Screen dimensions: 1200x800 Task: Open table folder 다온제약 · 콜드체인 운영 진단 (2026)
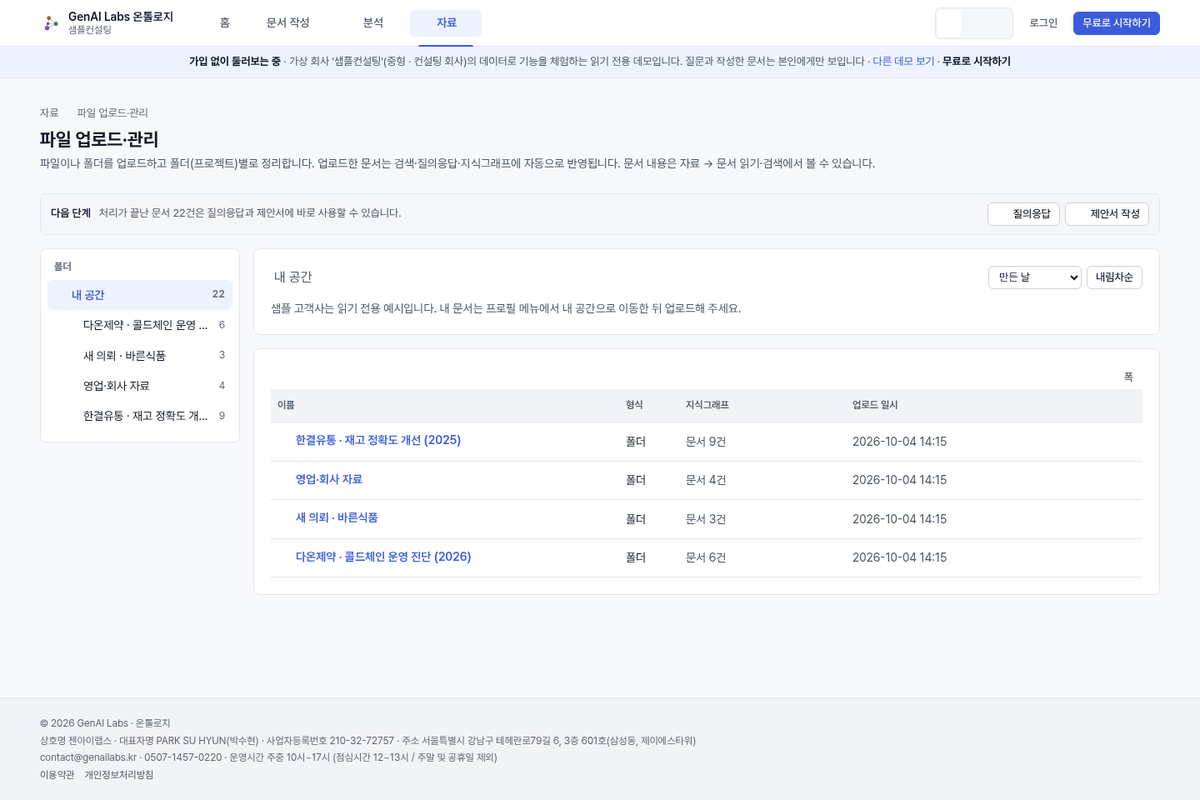(383, 557)
